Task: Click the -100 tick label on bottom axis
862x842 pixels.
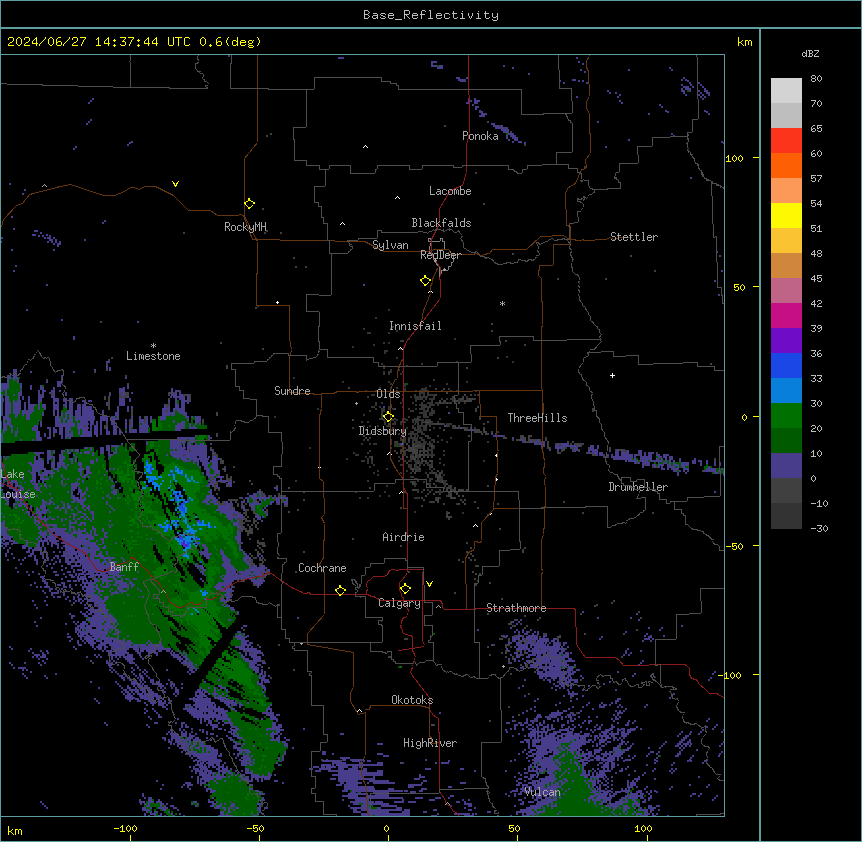Action: (125, 828)
